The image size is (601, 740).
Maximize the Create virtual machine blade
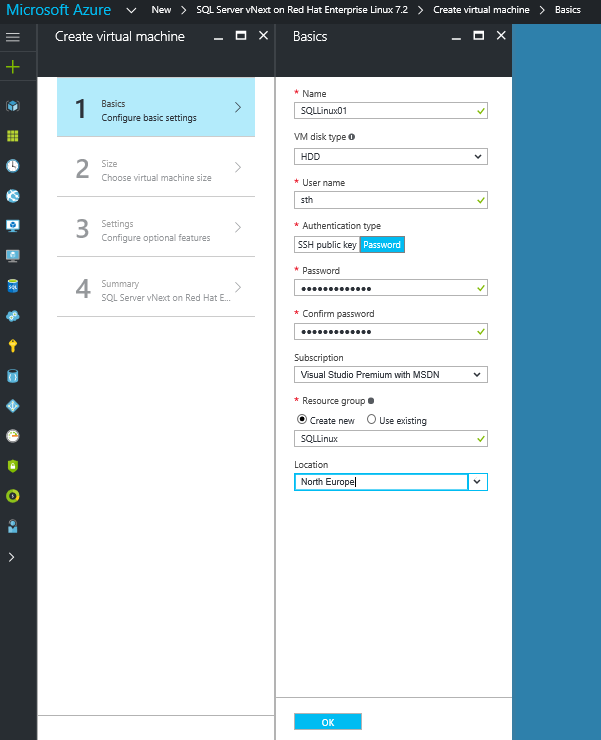point(241,35)
